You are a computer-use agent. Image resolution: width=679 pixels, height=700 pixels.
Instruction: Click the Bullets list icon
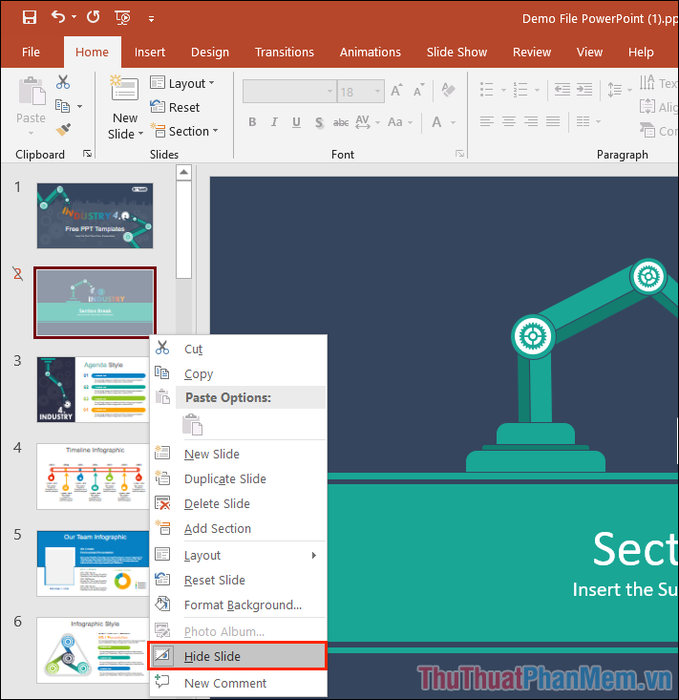tap(487, 90)
